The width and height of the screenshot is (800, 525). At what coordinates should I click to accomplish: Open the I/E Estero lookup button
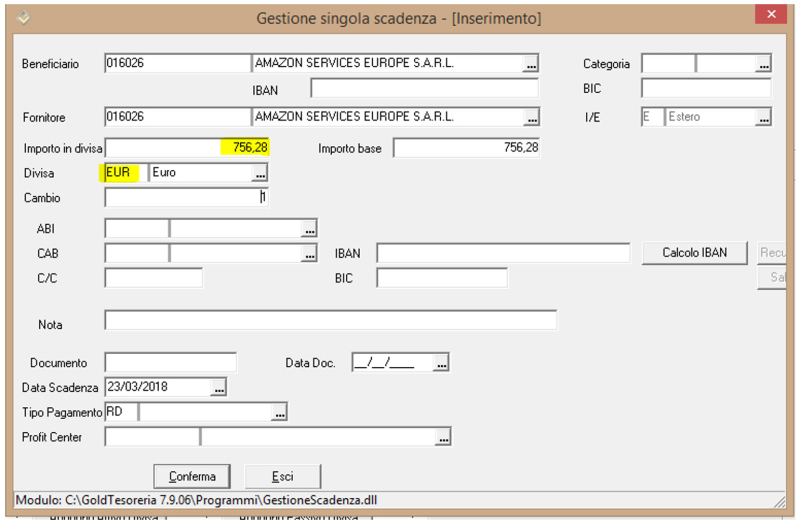(763, 117)
